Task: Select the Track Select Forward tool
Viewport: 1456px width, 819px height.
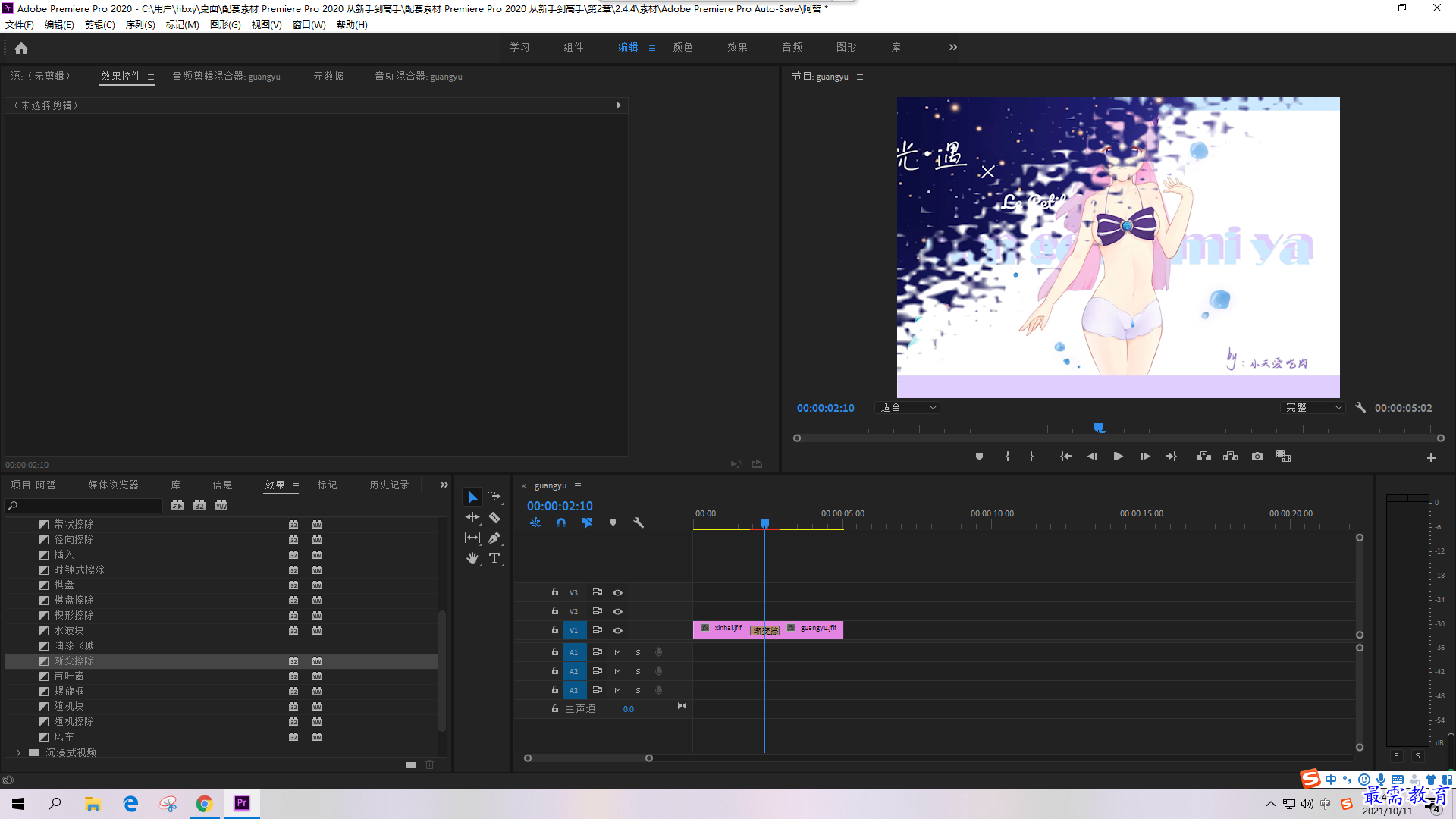Action: pyautogui.click(x=494, y=497)
